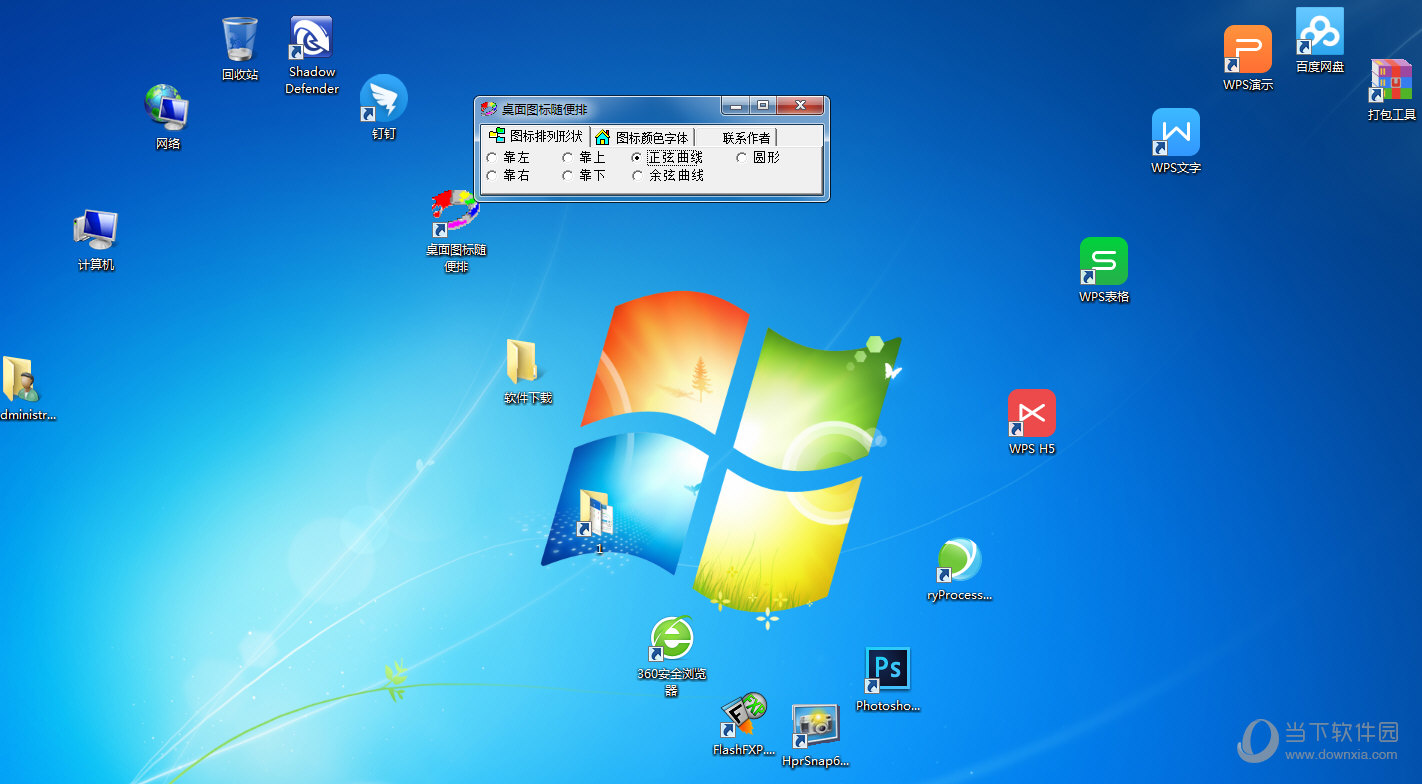Select the 靠上 align-top radio option
Screen dimensions: 1422x784
click(x=584, y=157)
